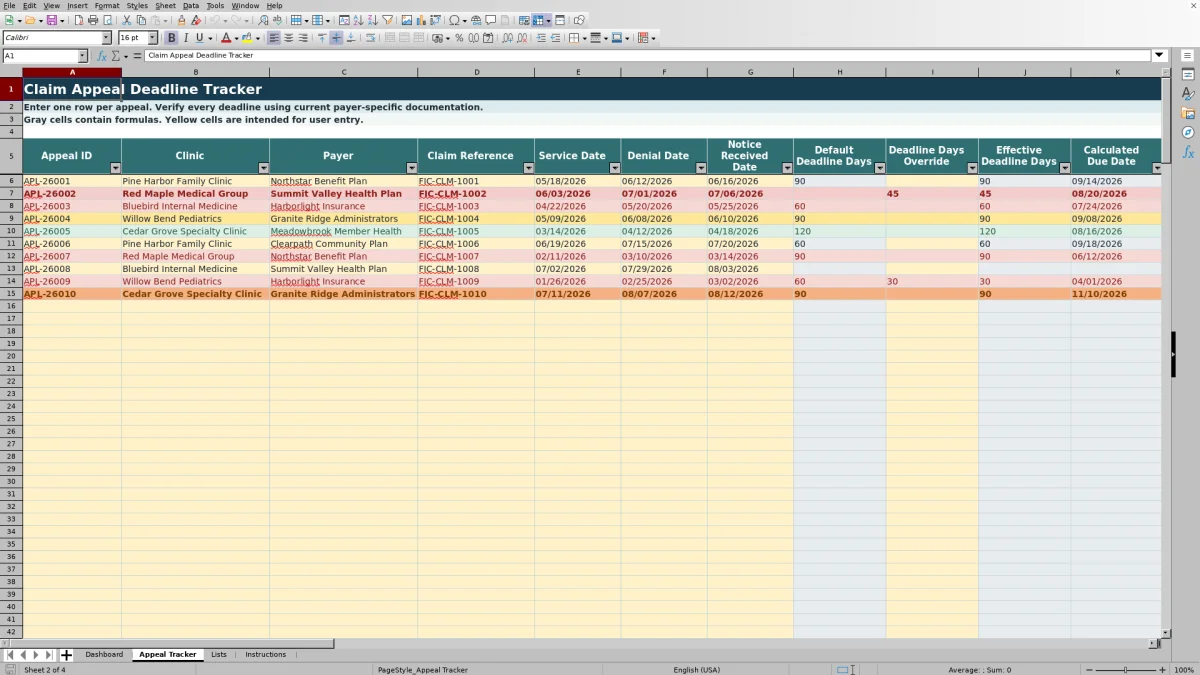
Task: Toggle Align Right
Action: (x=303, y=38)
